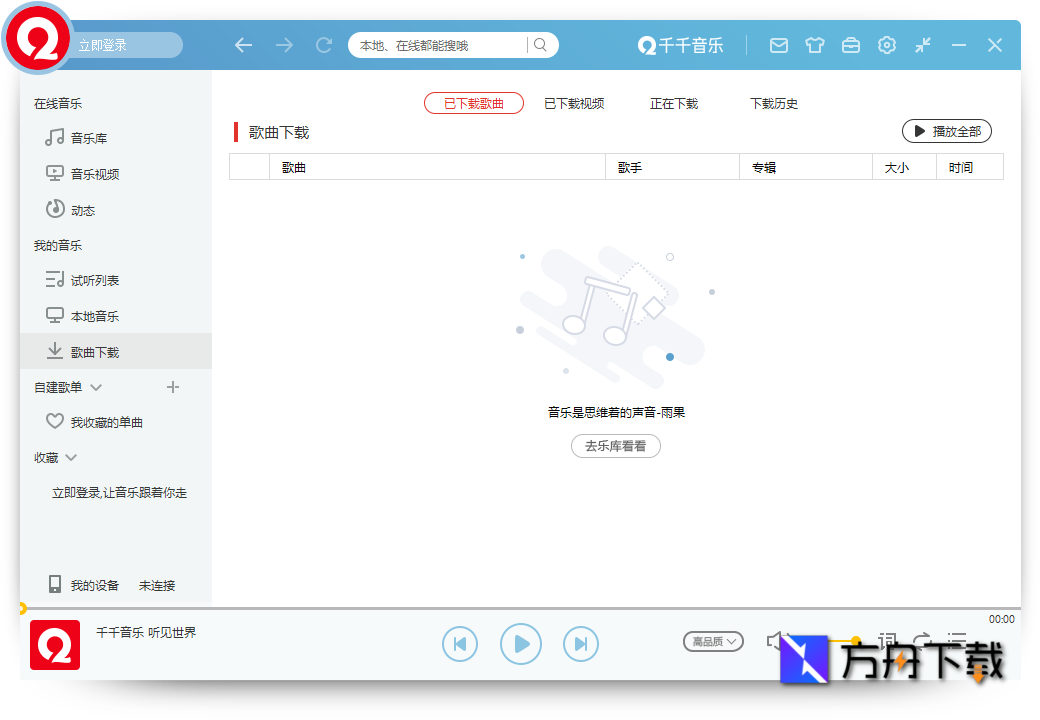Toggle the mute speaker icon

776,639
